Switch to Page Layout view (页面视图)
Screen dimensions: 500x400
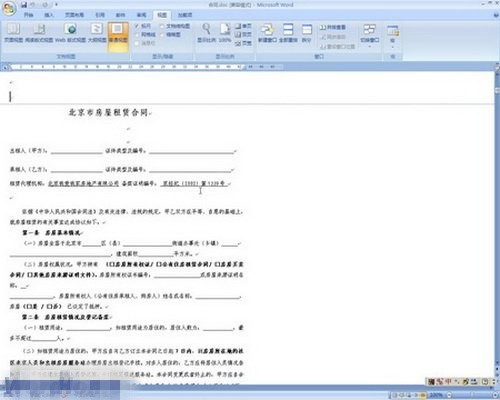pos(13,33)
